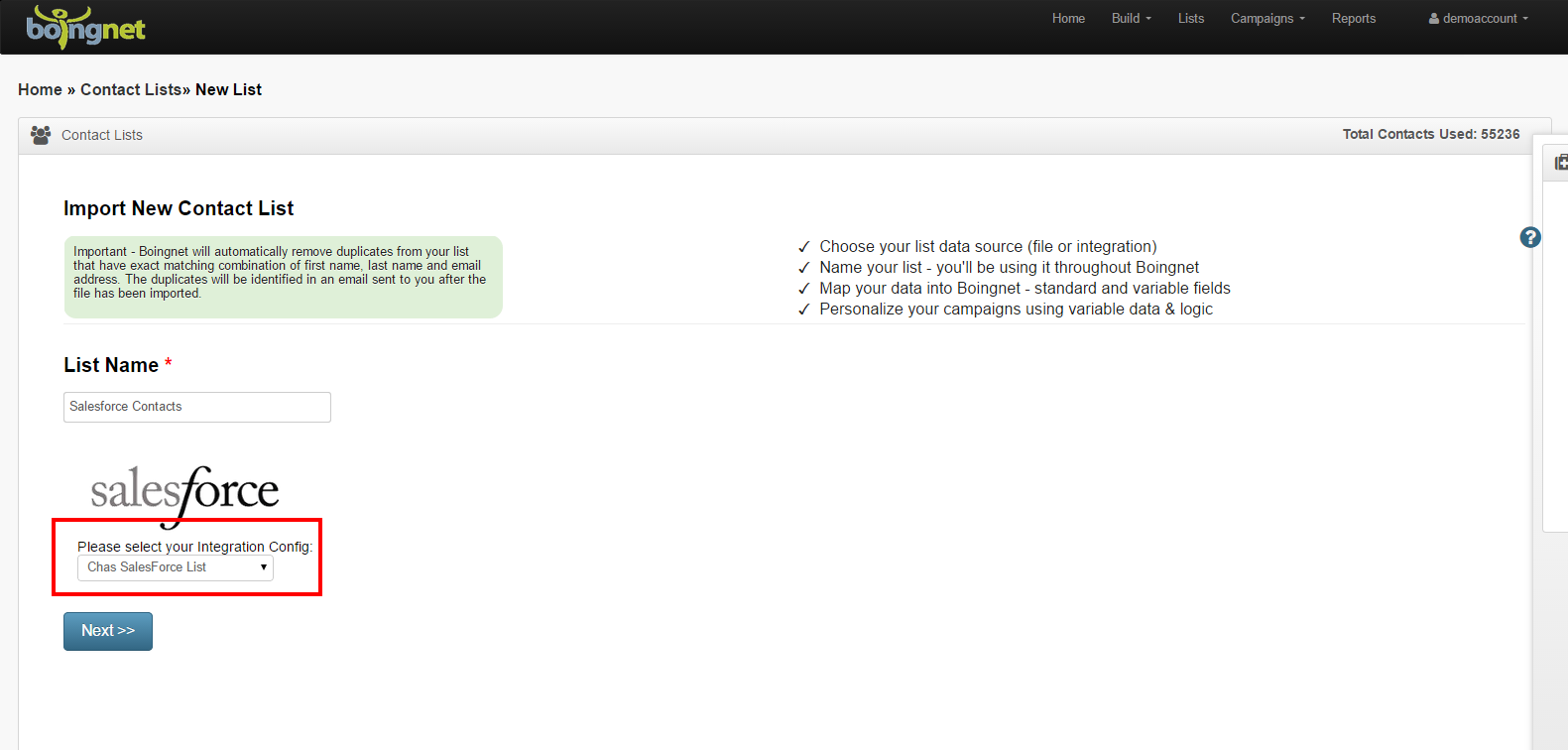1568x750 pixels.
Task: Click the Contact Lists people icon
Action: 41,135
